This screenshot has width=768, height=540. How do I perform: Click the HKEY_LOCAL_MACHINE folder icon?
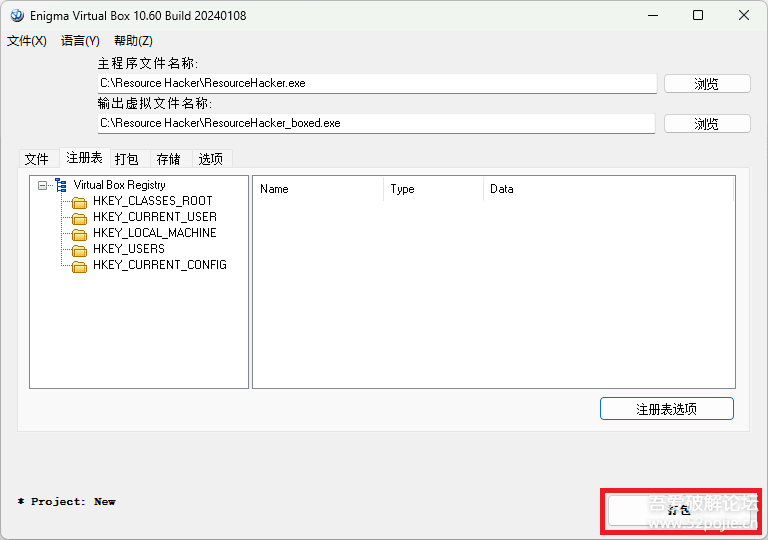coord(79,234)
